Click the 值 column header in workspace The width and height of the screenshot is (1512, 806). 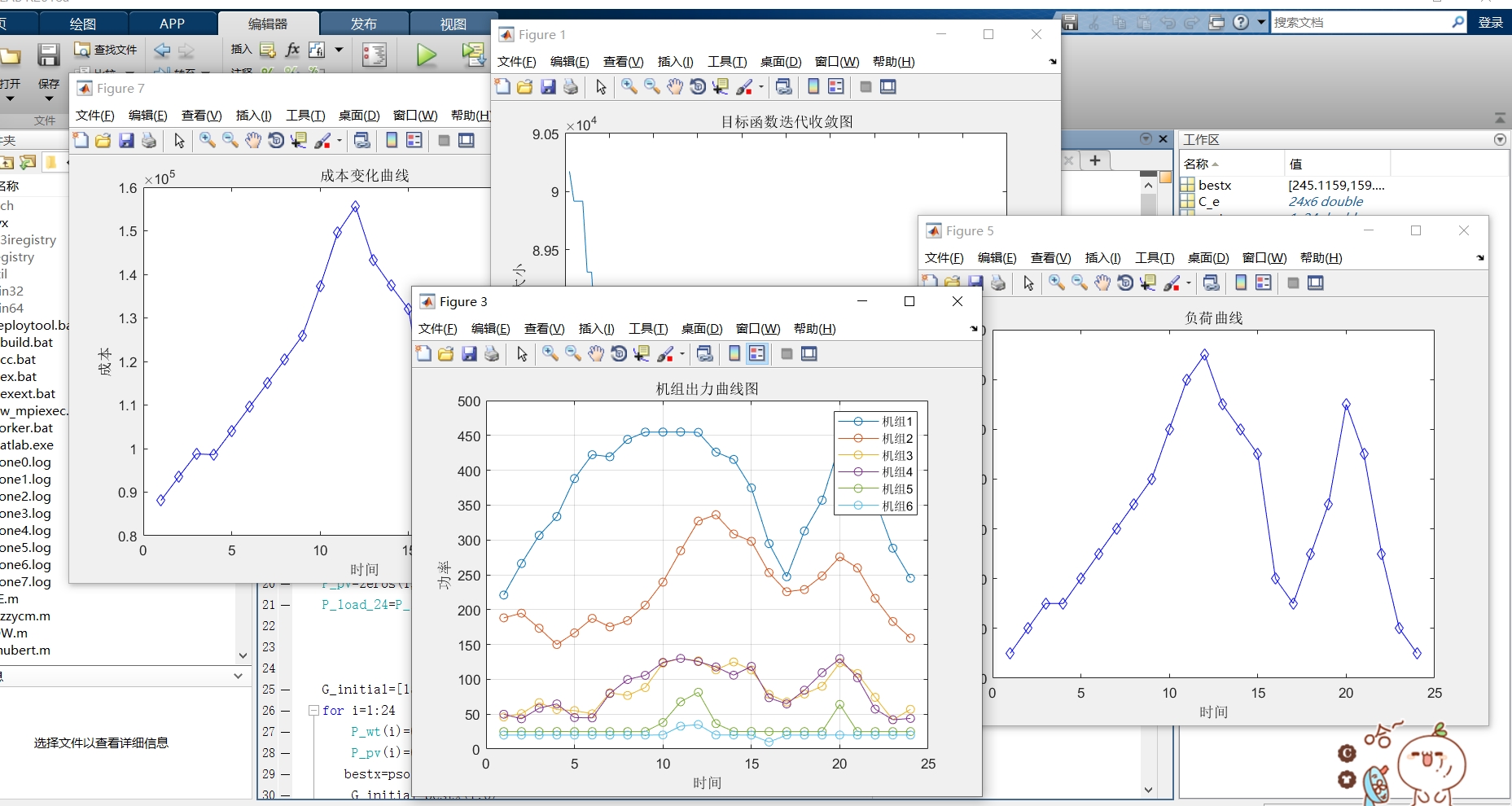click(1337, 164)
